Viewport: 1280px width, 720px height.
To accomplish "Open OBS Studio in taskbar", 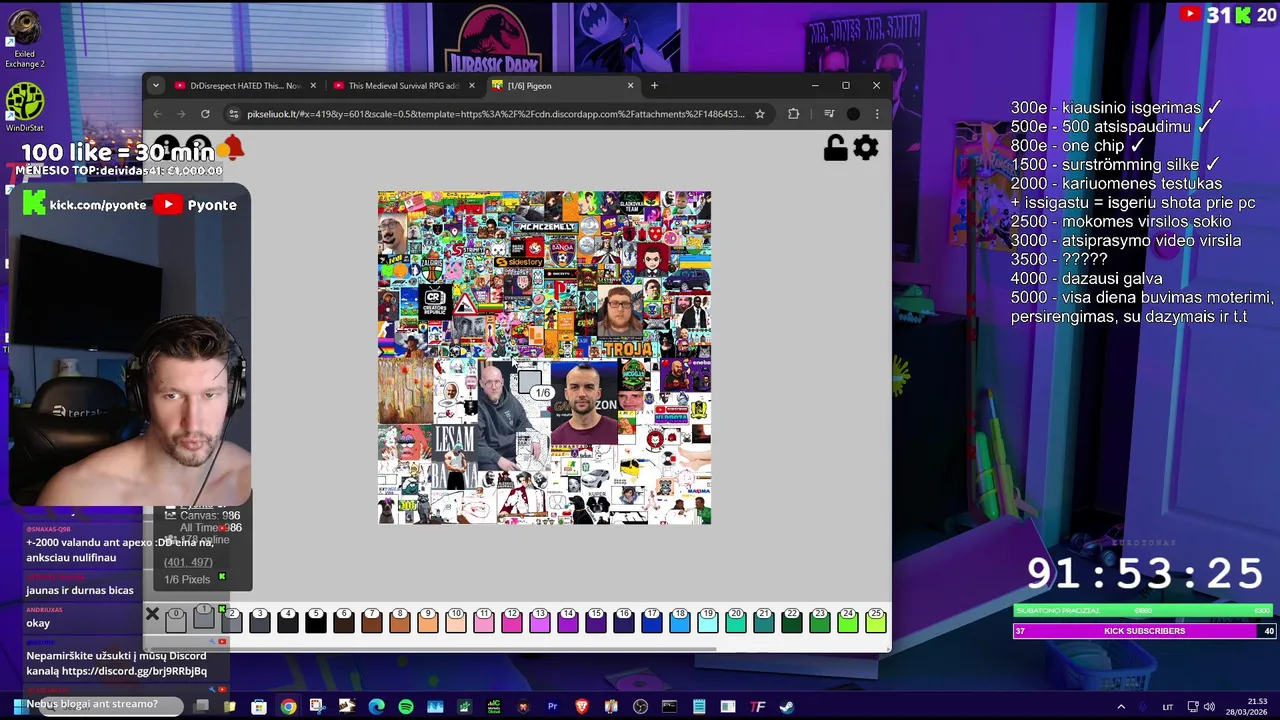I will (x=640, y=707).
